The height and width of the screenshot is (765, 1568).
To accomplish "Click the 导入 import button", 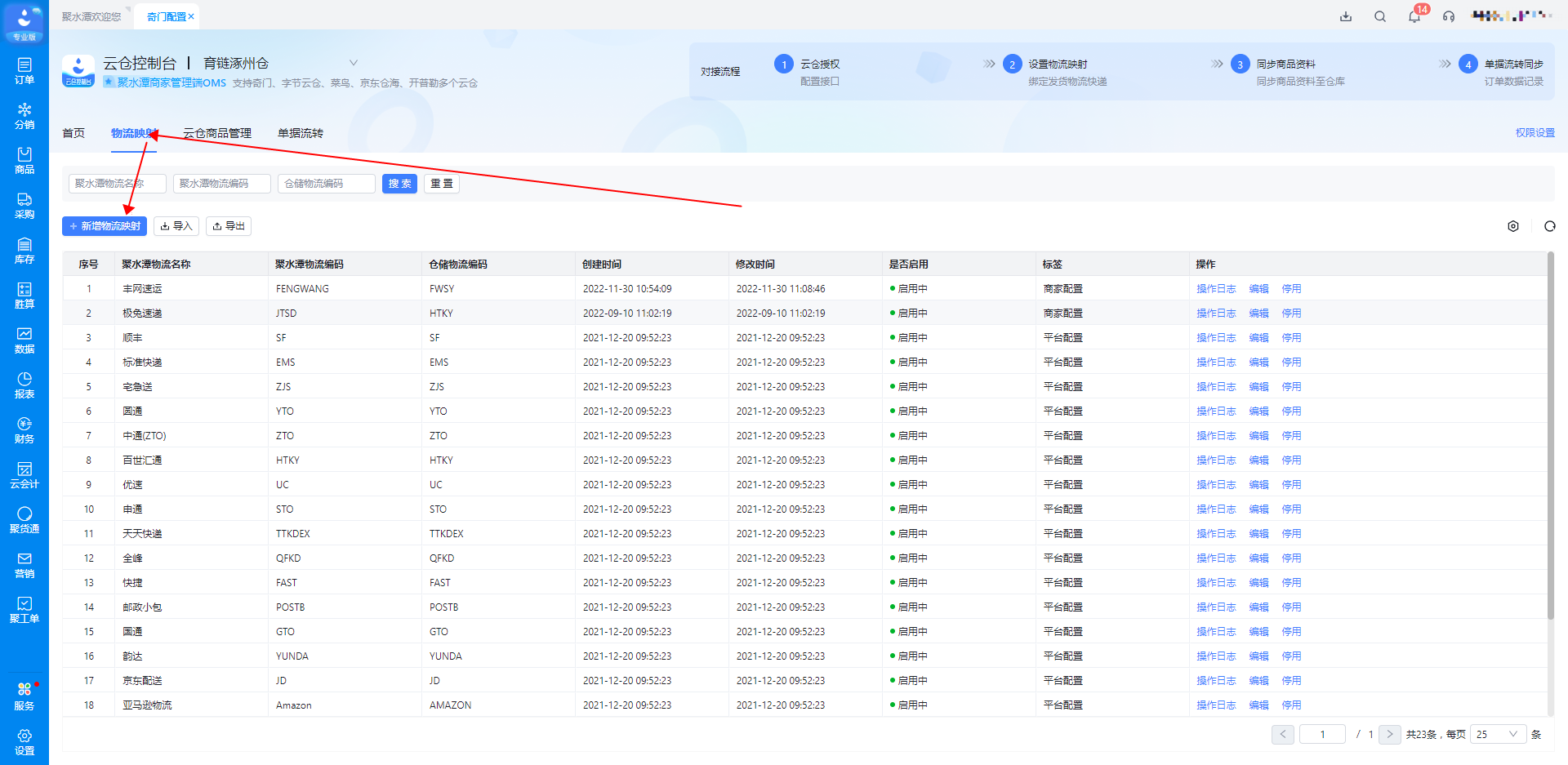I will coord(176,226).
